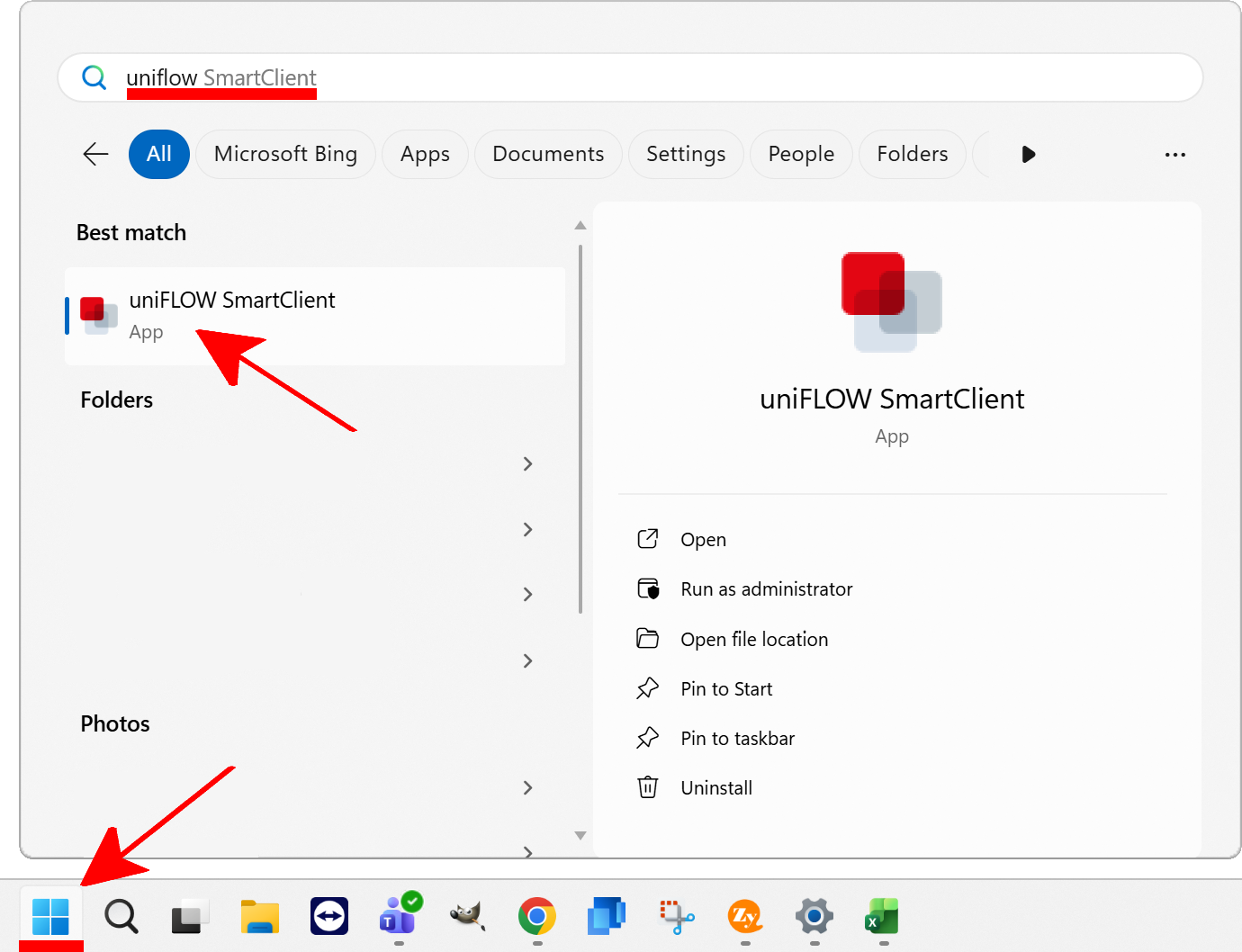Viewport: 1242px width, 952px height.
Task: Expand the first chevron under Photos heading
Action: click(x=528, y=787)
